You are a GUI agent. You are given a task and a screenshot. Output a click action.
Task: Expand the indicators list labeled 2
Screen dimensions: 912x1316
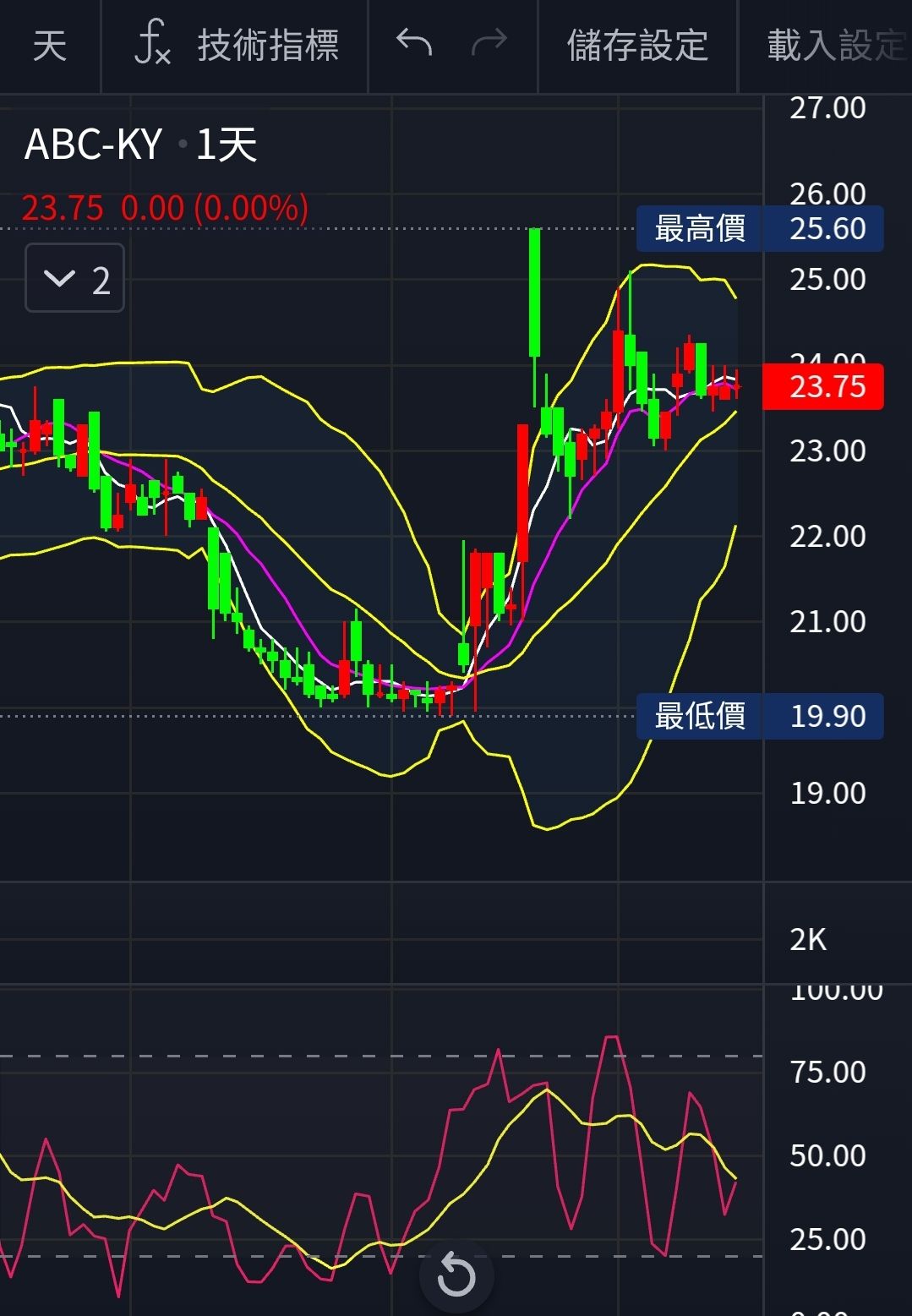pos(74,280)
